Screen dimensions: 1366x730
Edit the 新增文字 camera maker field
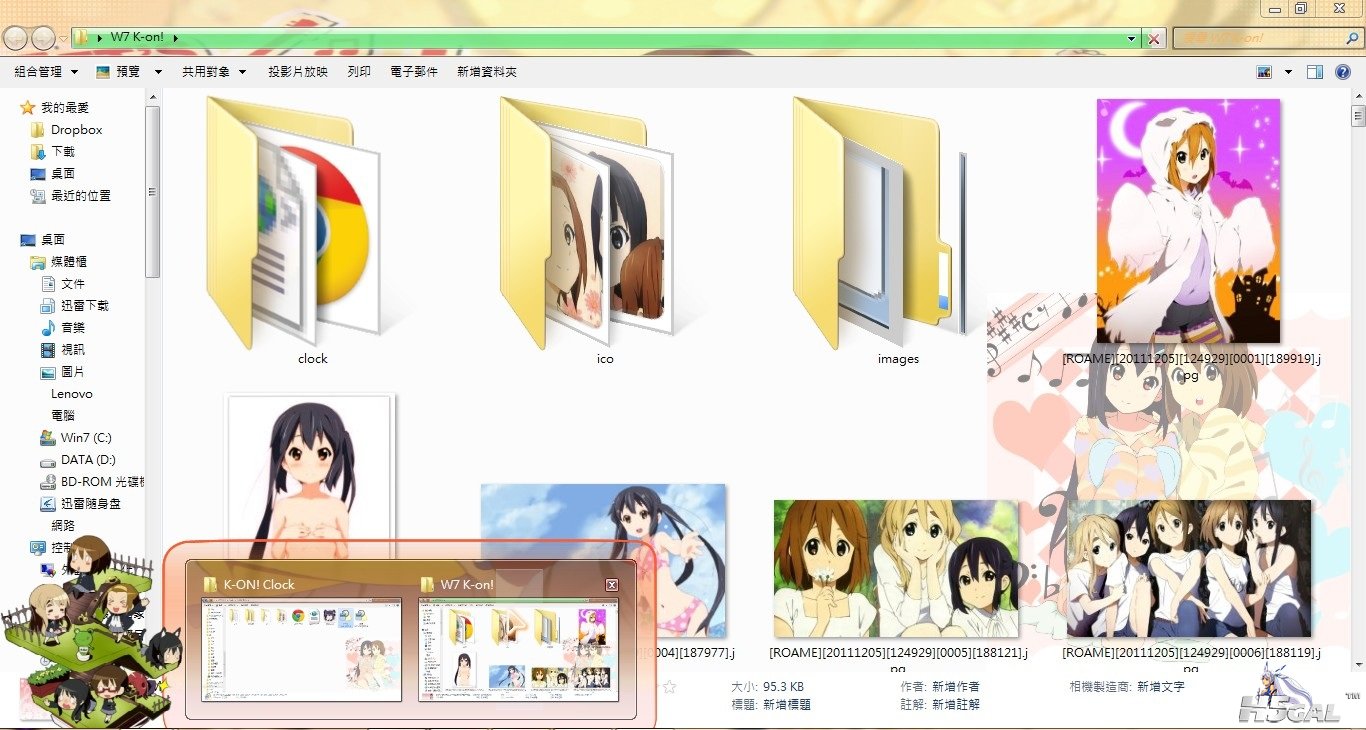[x=1161, y=687]
